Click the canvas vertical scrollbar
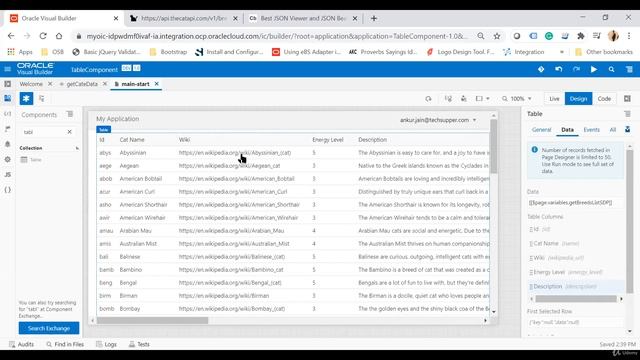The height and width of the screenshot is (360, 640). coord(493,146)
